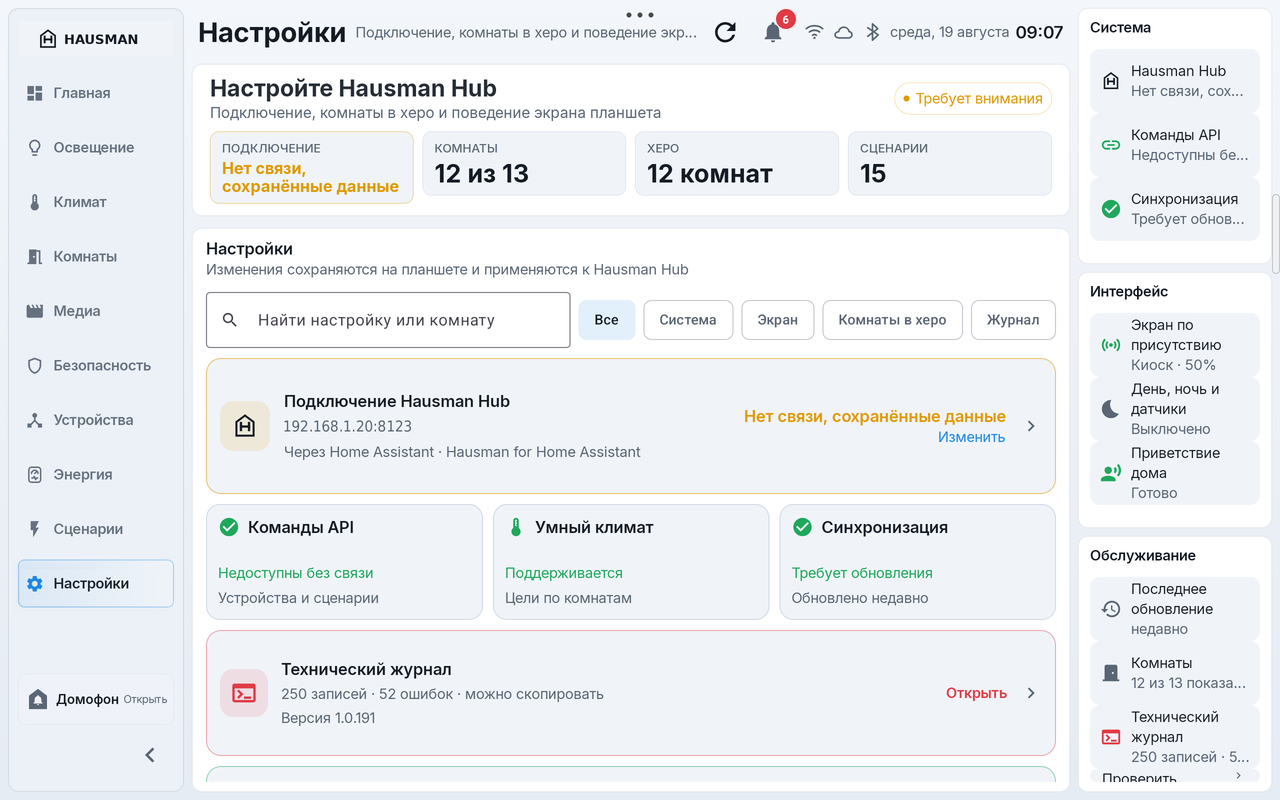Click the moon icon for День, ночь и датчики

(1110, 408)
